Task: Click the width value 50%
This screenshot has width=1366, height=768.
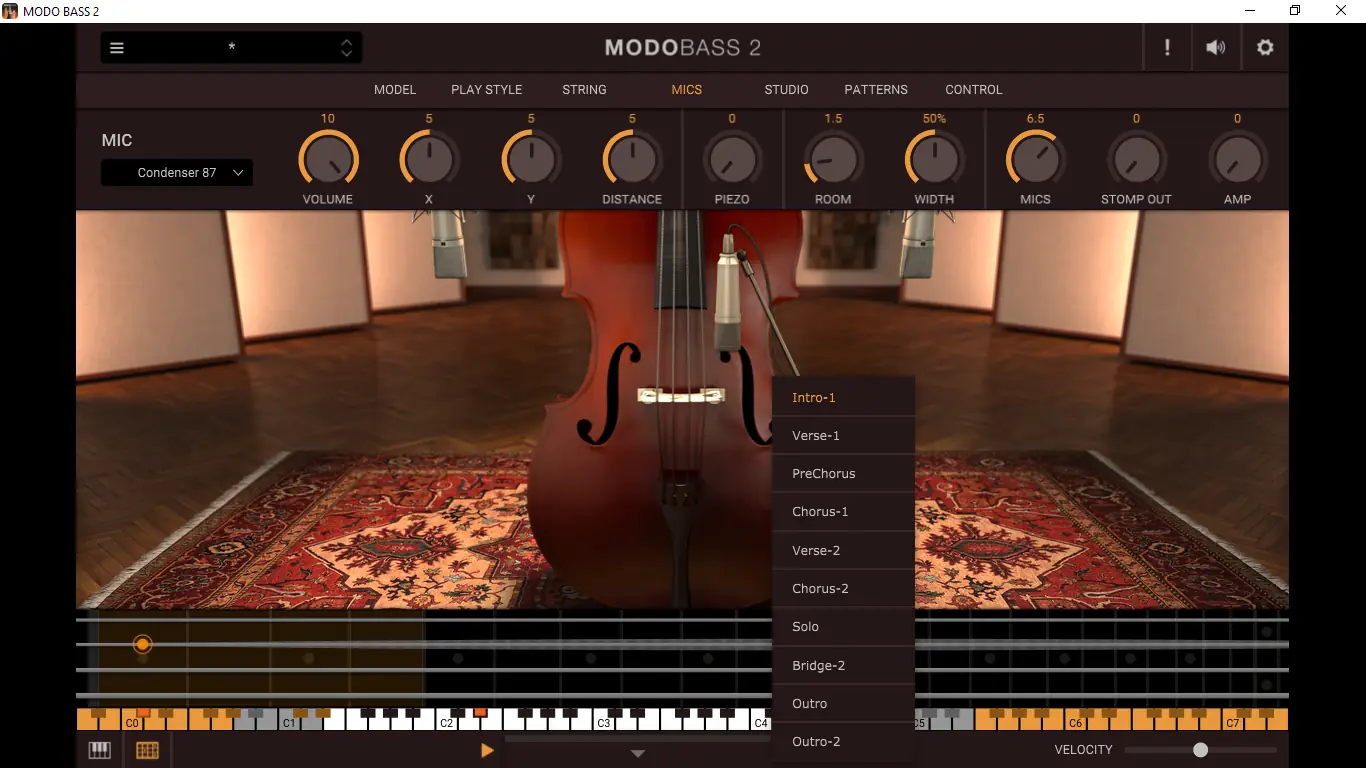Action: (934, 119)
